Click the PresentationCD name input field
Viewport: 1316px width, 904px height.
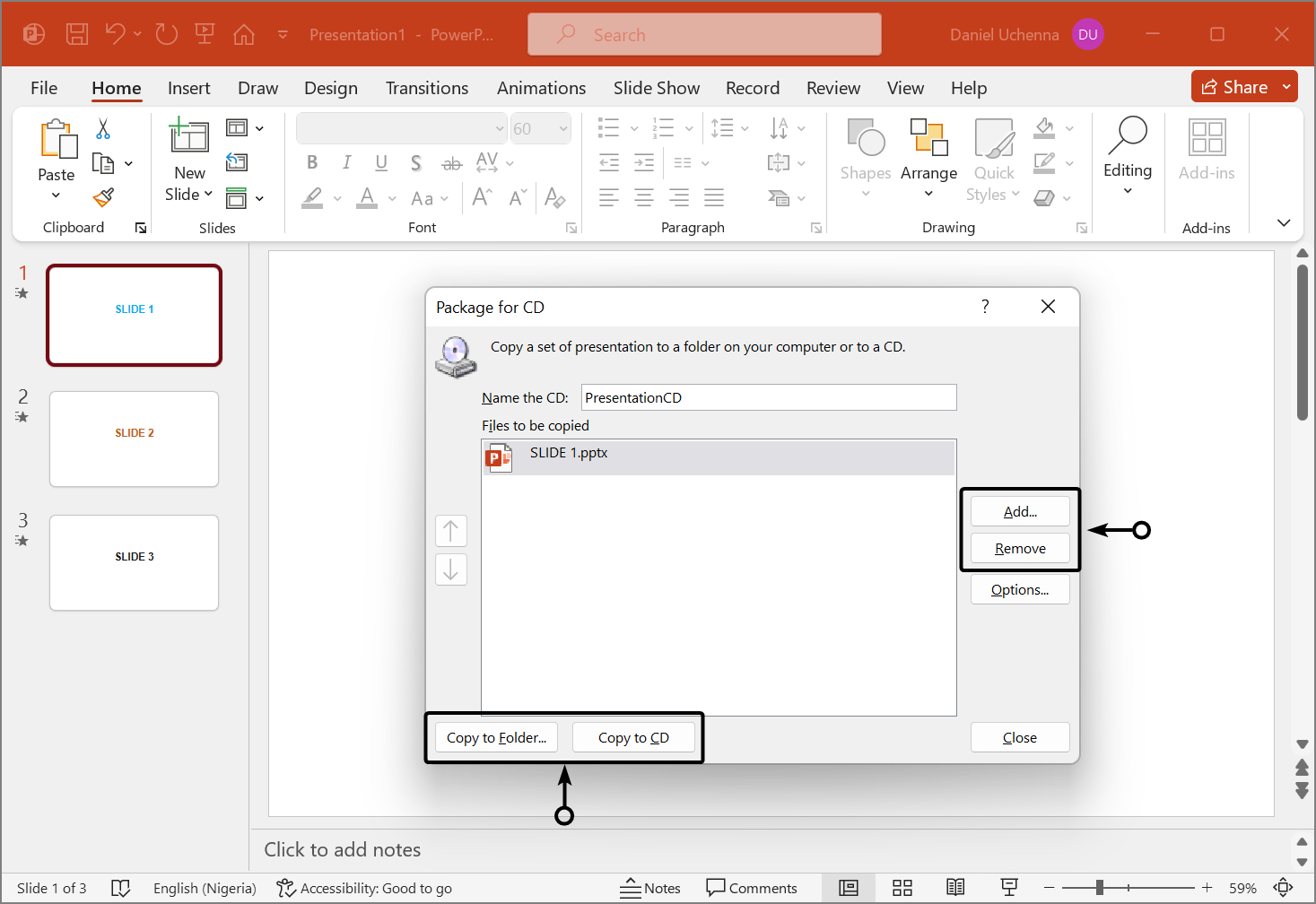[x=768, y=397]
